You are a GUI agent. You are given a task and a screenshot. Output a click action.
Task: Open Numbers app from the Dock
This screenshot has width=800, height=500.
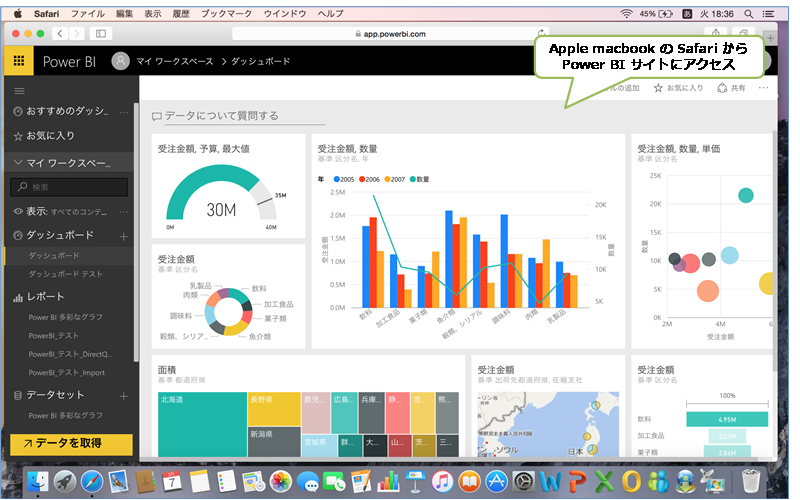389,482
